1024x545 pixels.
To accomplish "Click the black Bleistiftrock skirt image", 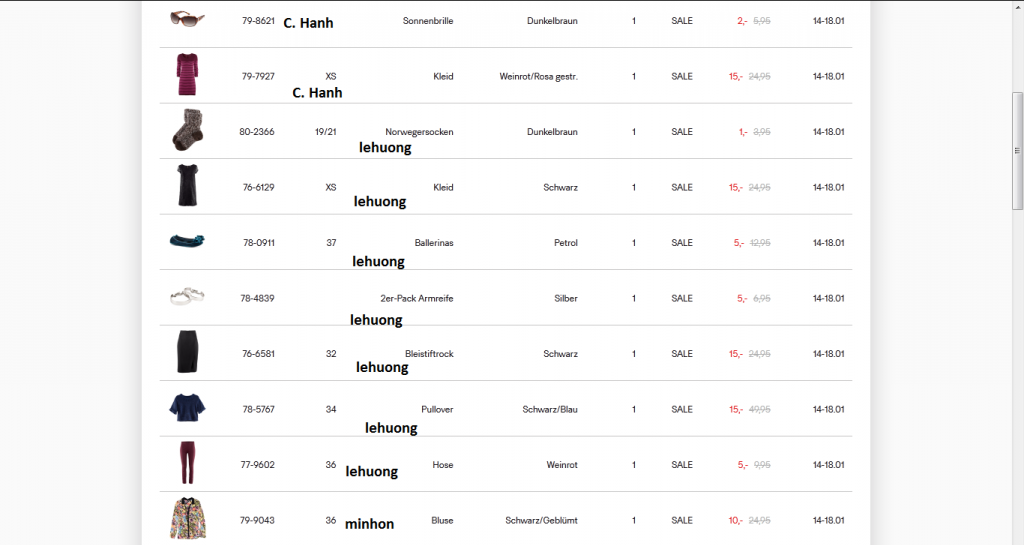I will (x=187, y=352).
